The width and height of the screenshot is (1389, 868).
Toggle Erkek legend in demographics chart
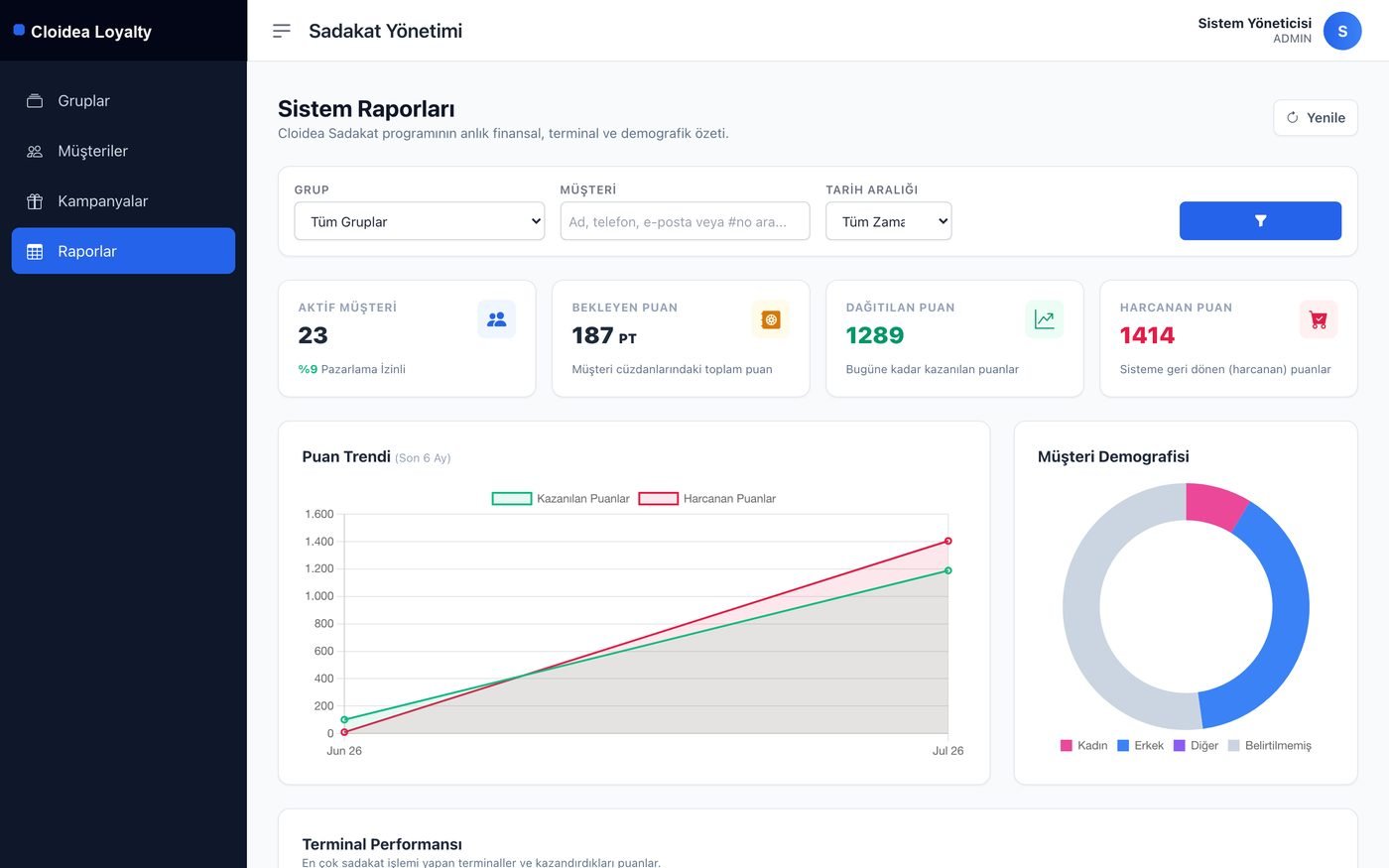tap(1140, 745)
